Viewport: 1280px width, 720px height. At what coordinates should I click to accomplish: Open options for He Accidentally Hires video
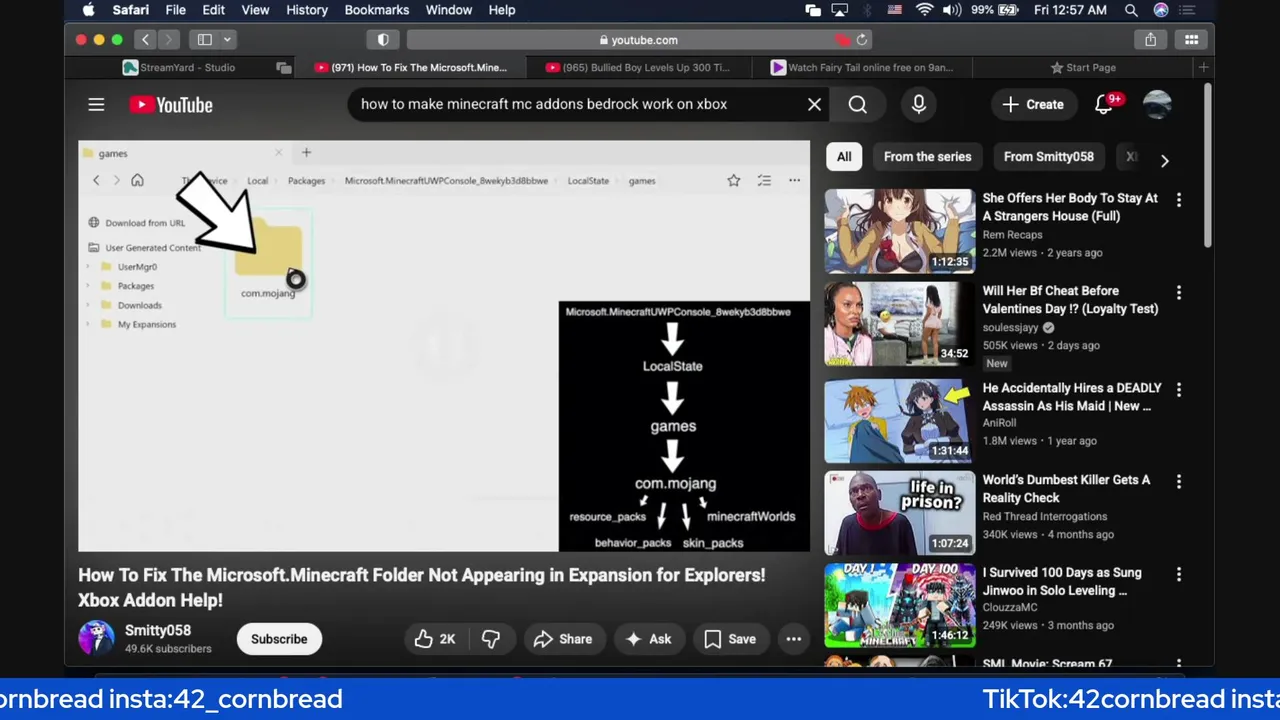click(x=1178, y=390)
